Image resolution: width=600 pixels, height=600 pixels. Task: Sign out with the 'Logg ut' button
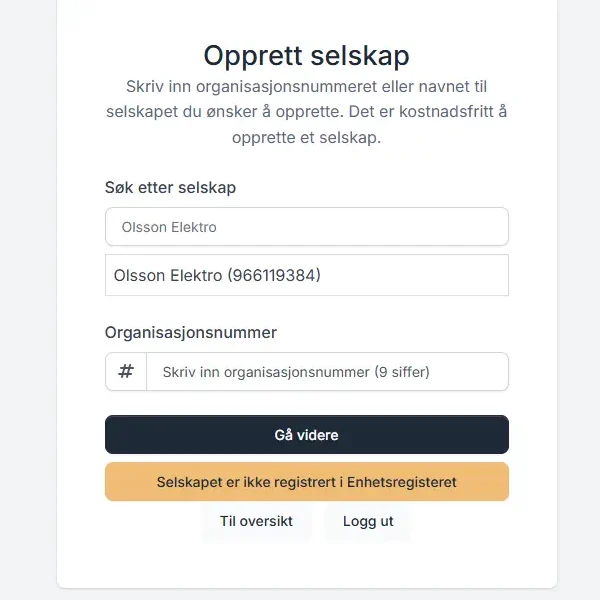368,521
